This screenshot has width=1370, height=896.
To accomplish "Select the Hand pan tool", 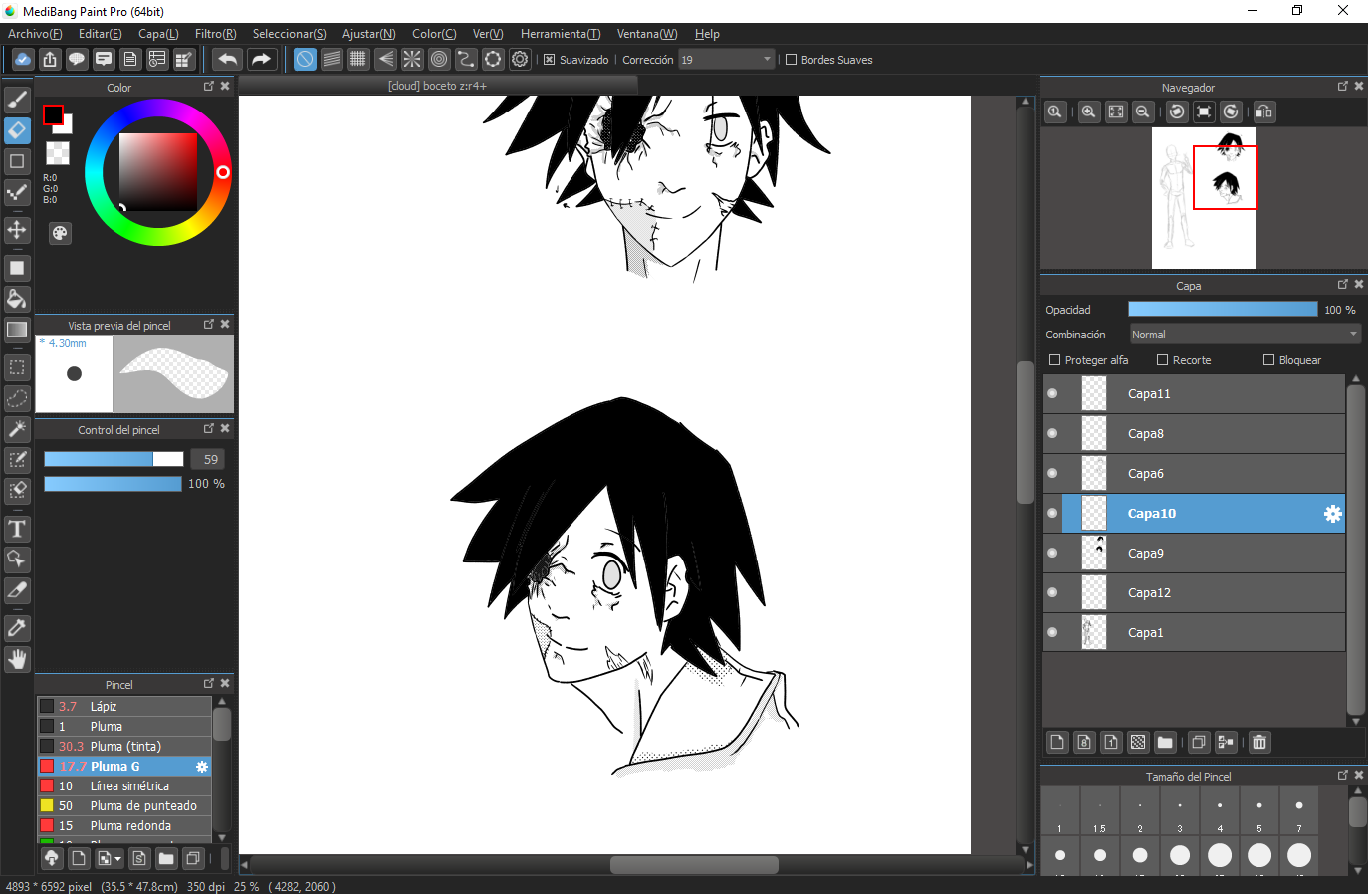I will click(17, 659).
